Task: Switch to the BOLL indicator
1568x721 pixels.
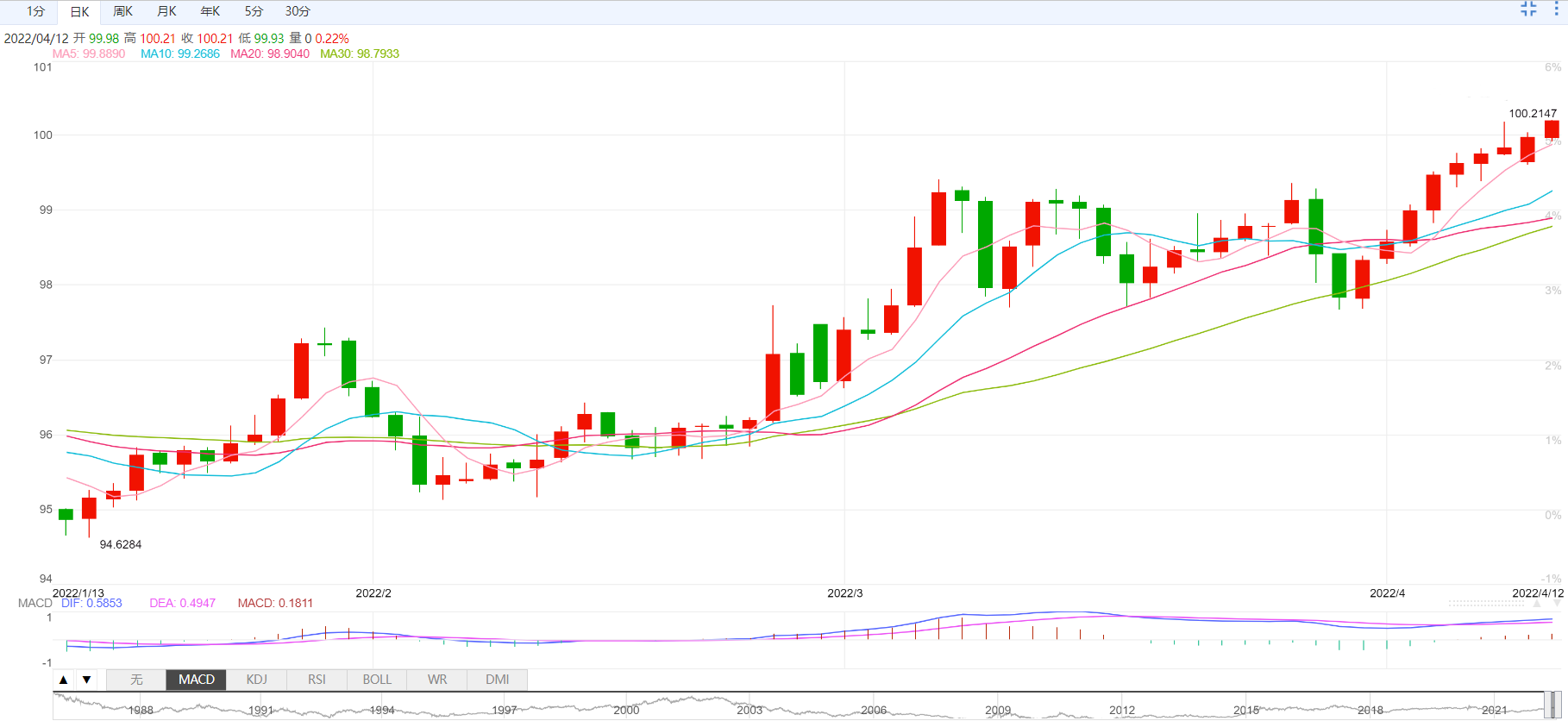Action: point(377,680)
